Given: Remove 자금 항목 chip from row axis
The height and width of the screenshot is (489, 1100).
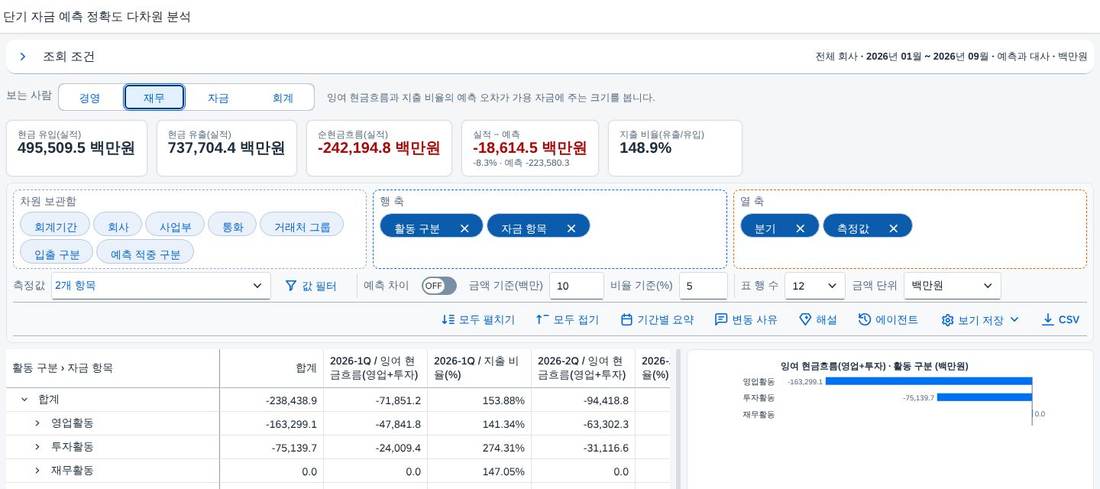Looking at the screenshot, I should click(571, 228).
